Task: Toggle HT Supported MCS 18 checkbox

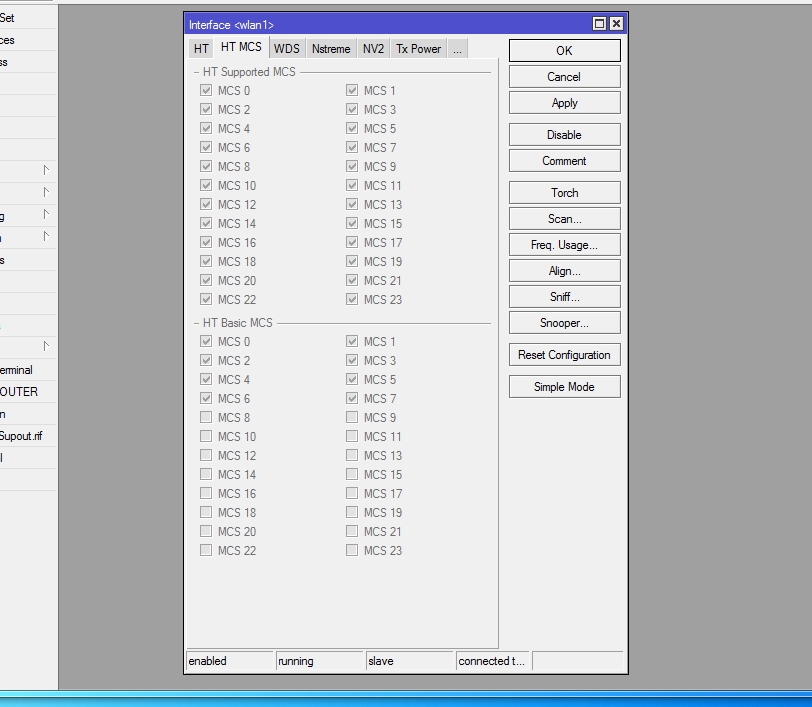Action: point(206,261)
